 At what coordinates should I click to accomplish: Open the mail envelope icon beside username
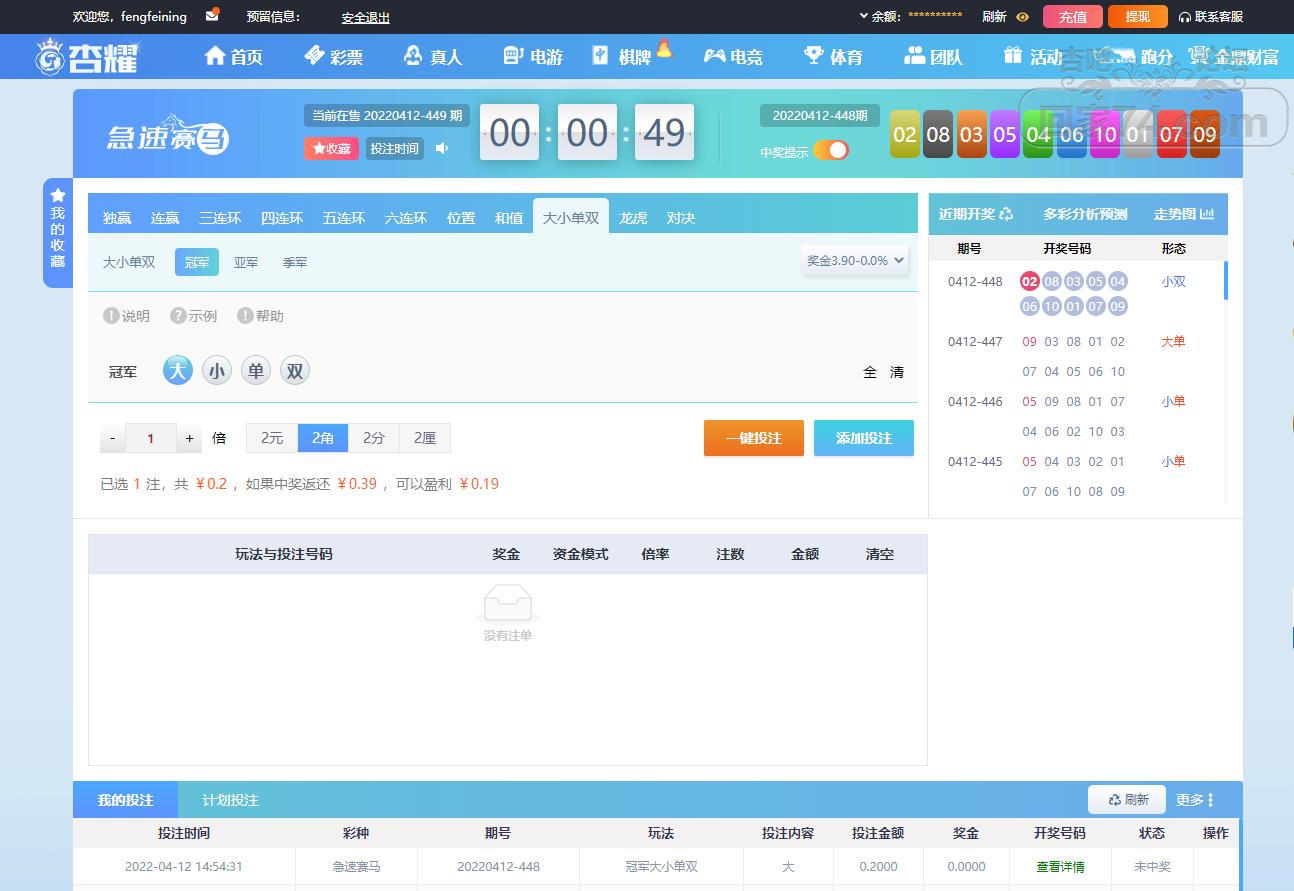click(212, 16)
